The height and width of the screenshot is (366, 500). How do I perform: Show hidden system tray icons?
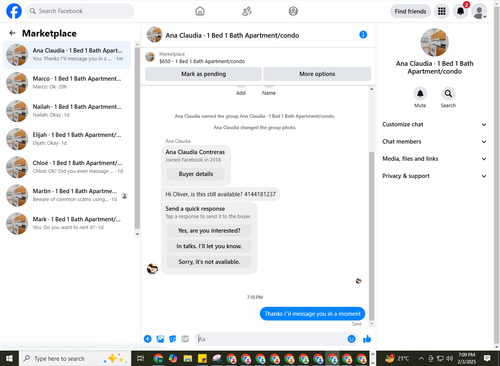(x=421, y=359)
